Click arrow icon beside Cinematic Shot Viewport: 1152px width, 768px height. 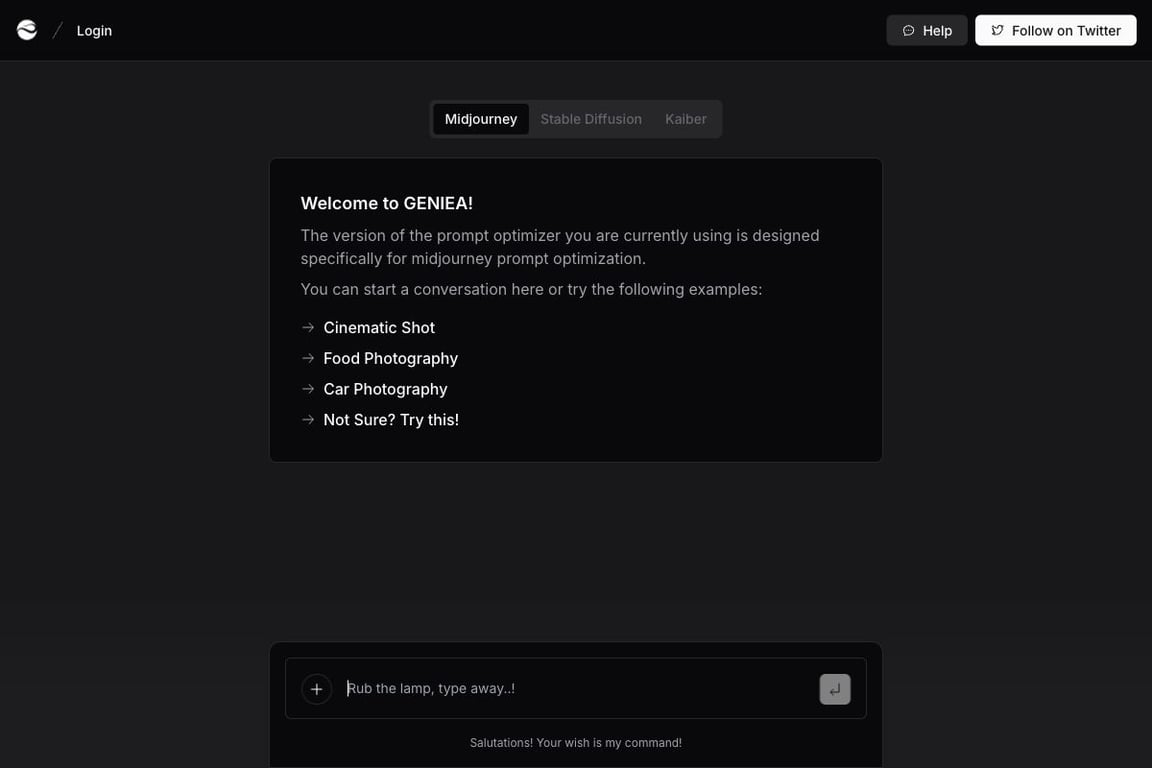(308, 328)
